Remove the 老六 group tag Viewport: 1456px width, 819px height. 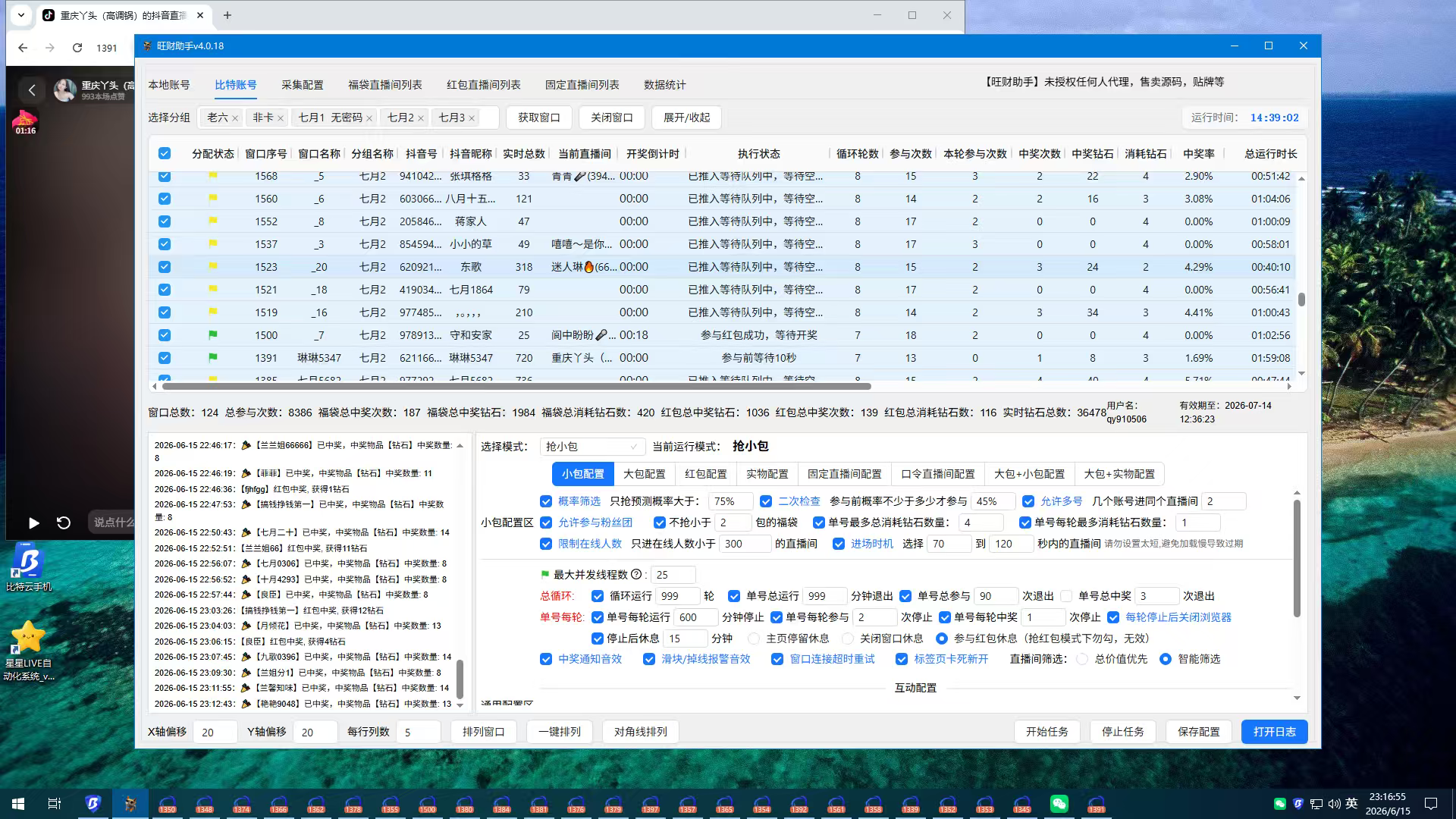point(235,118)
